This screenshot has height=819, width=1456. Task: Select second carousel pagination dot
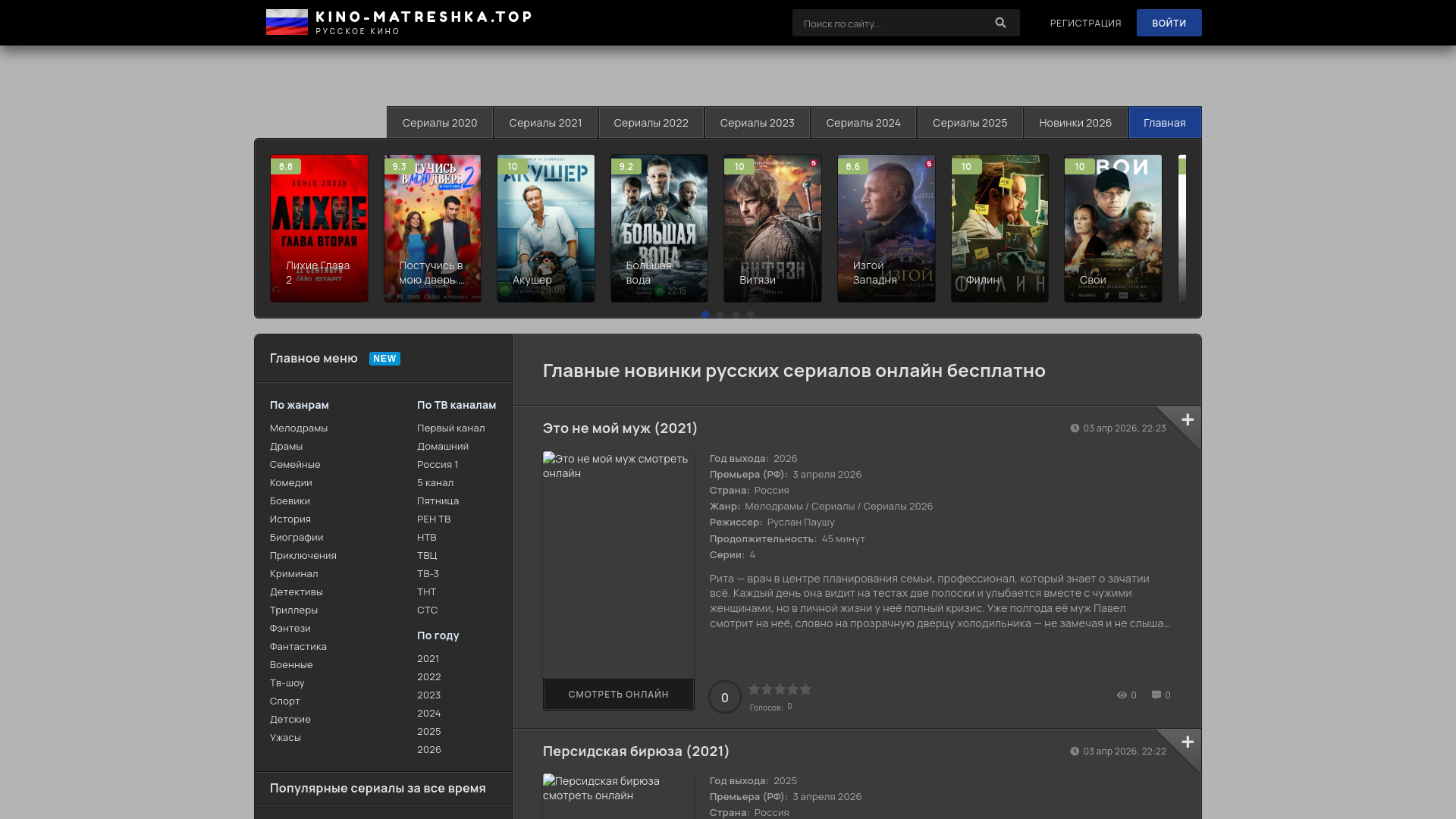(x=720, y=314)
